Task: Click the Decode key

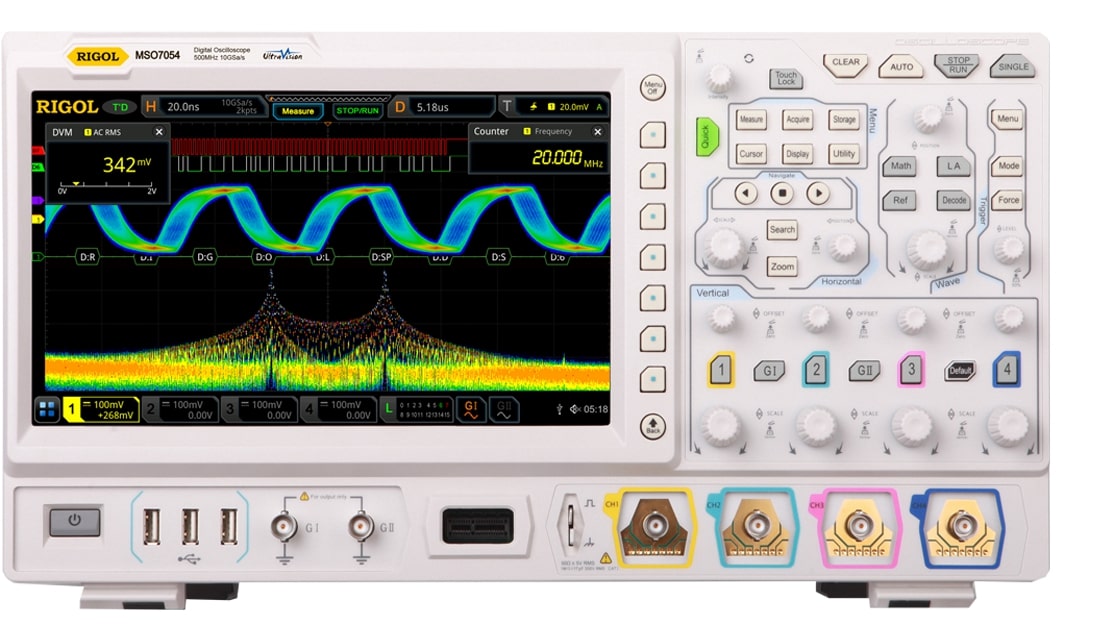Action: (953, 201)
